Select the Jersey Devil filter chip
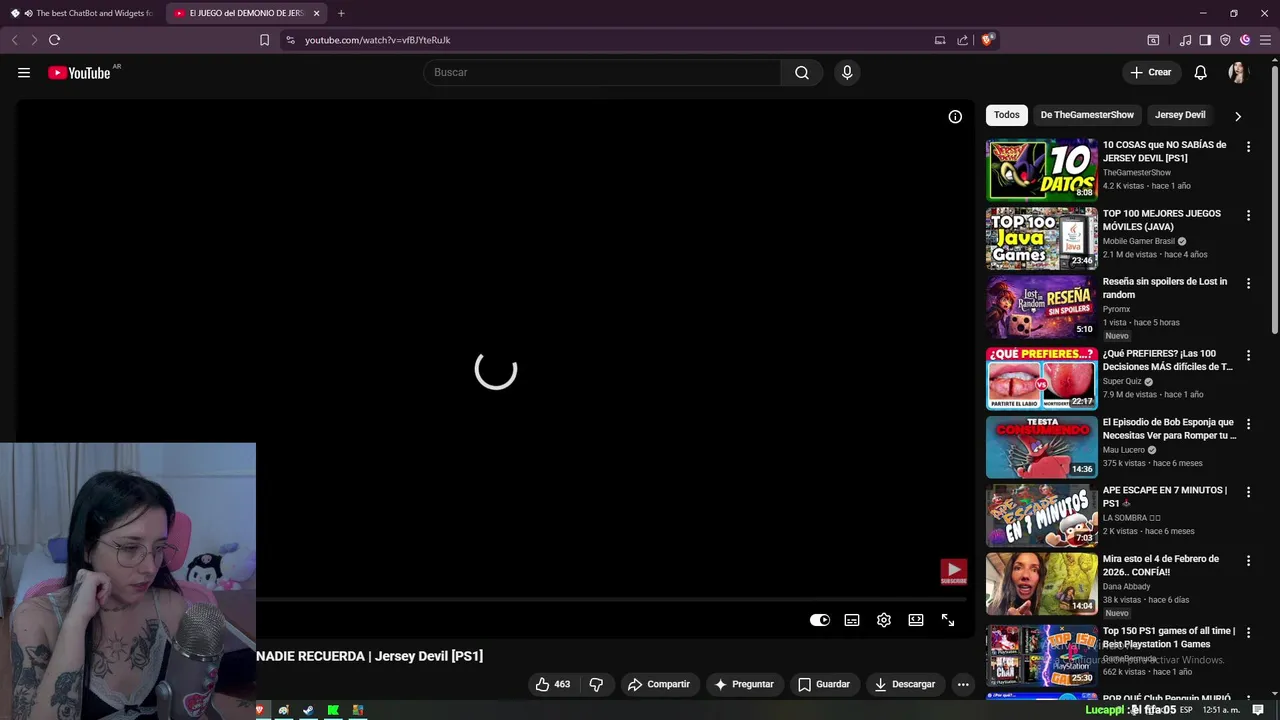Viewport: 1280px width, 720px height. 1180,115
